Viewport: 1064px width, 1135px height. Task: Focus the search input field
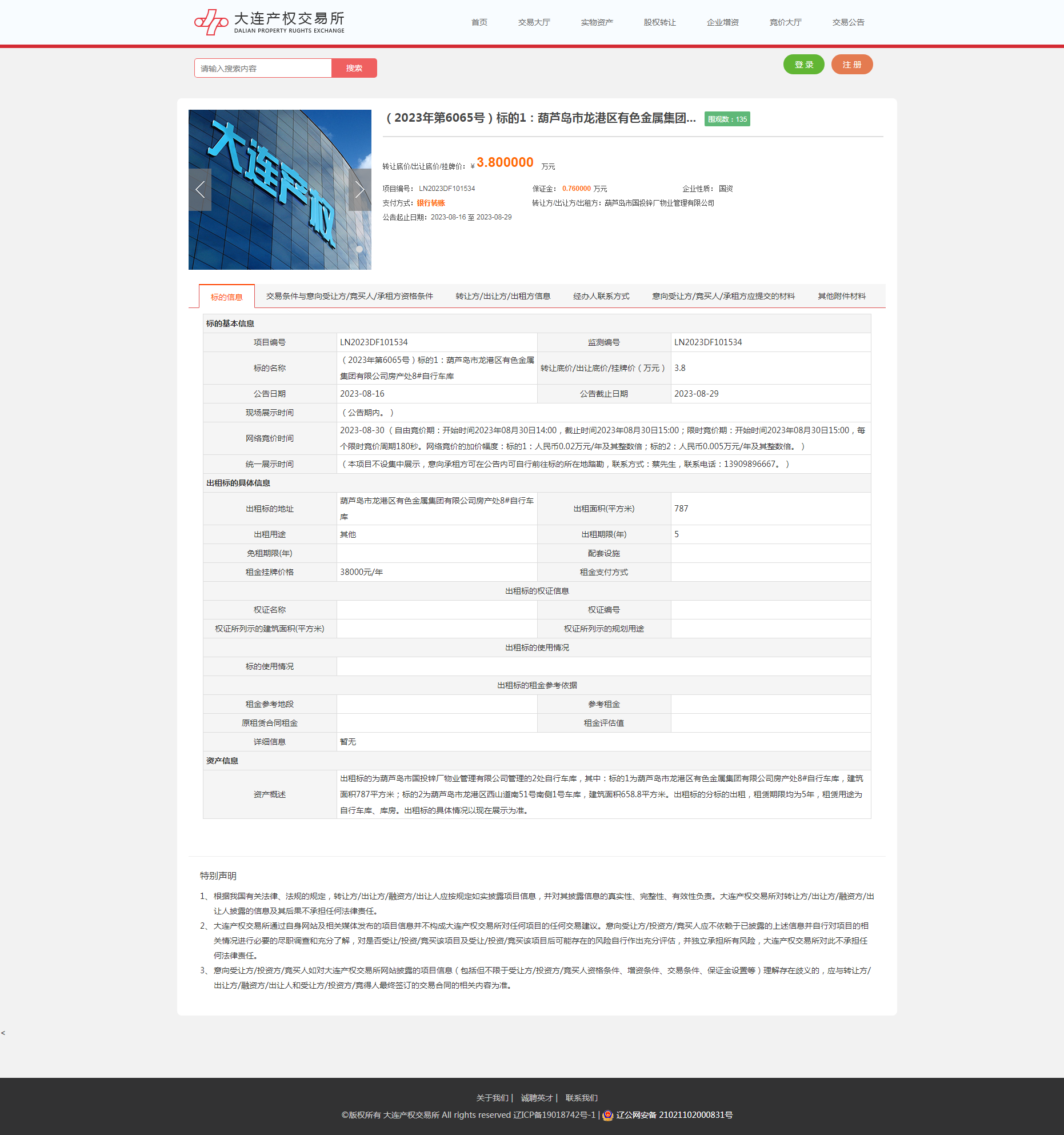point(263,68)
